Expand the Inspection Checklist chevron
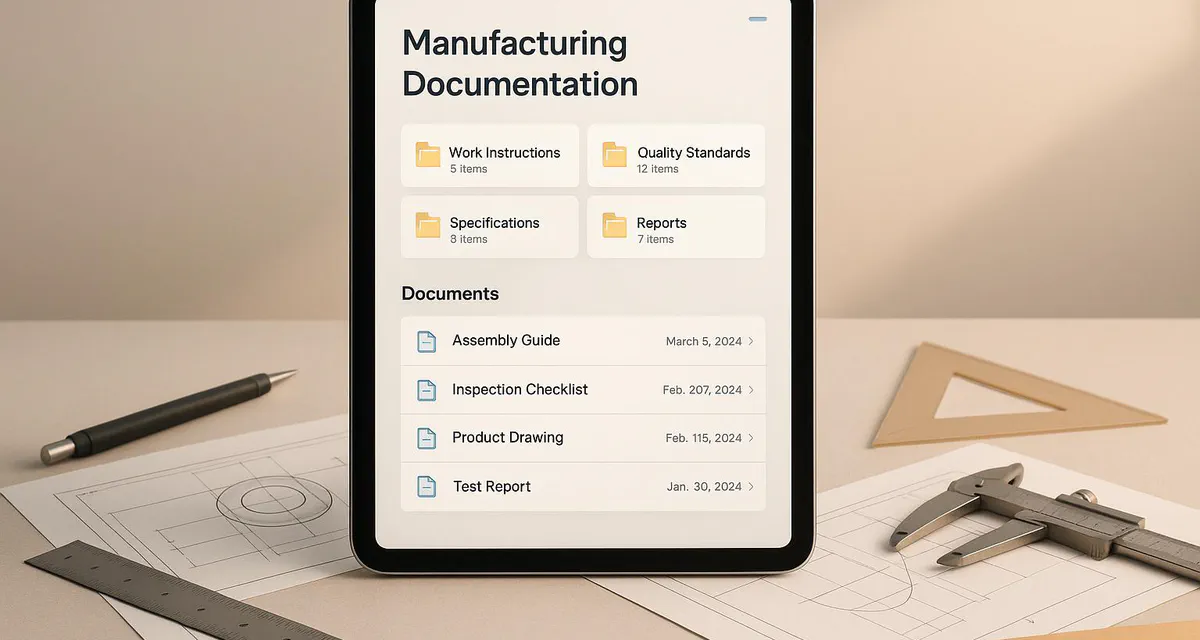This screenshot has height=640, width=1200. (750, 389)
